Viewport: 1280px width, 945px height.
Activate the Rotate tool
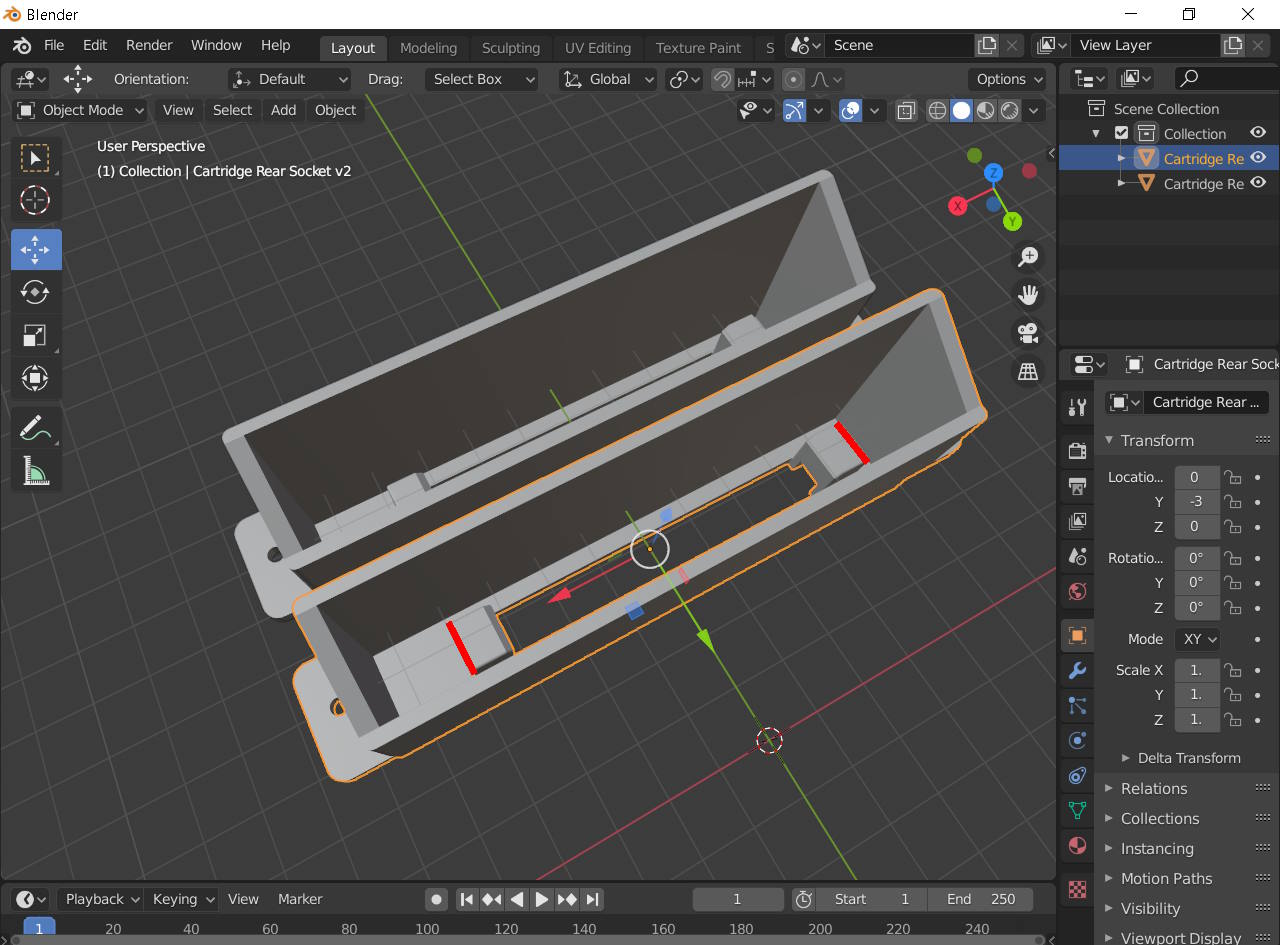pyautogui.click(x=36, y=292)
